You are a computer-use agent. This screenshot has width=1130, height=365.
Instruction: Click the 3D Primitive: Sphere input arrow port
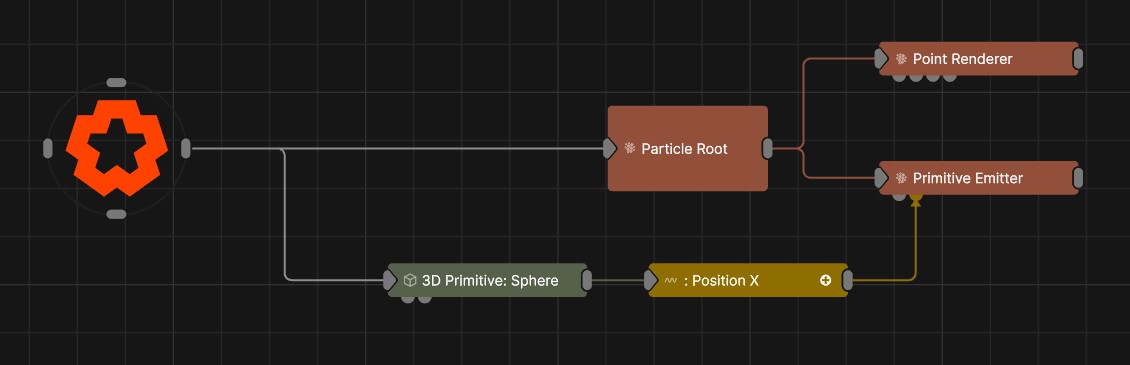[390, 280]
